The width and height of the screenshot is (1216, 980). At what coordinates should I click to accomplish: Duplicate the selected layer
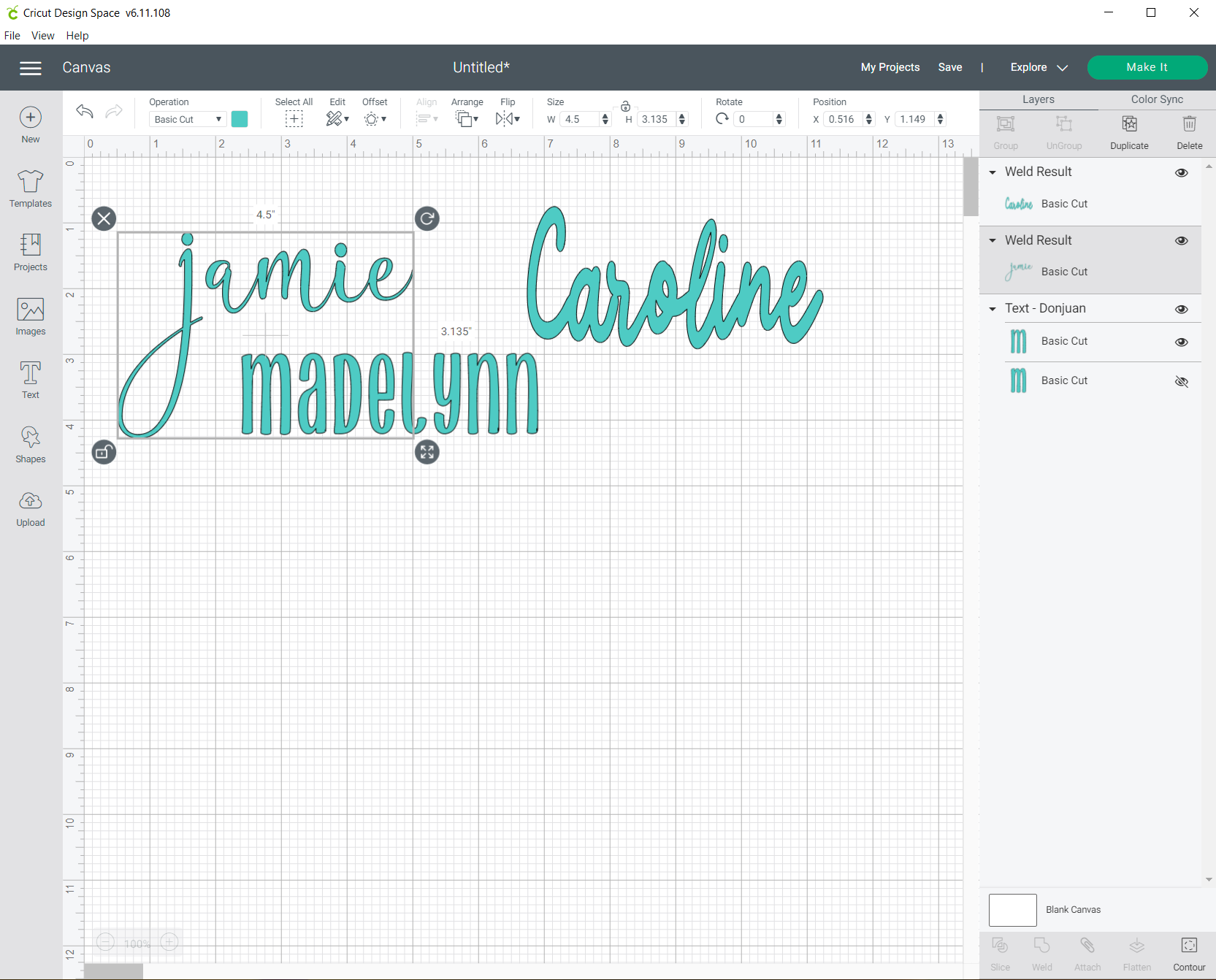tap(1129, 132)
